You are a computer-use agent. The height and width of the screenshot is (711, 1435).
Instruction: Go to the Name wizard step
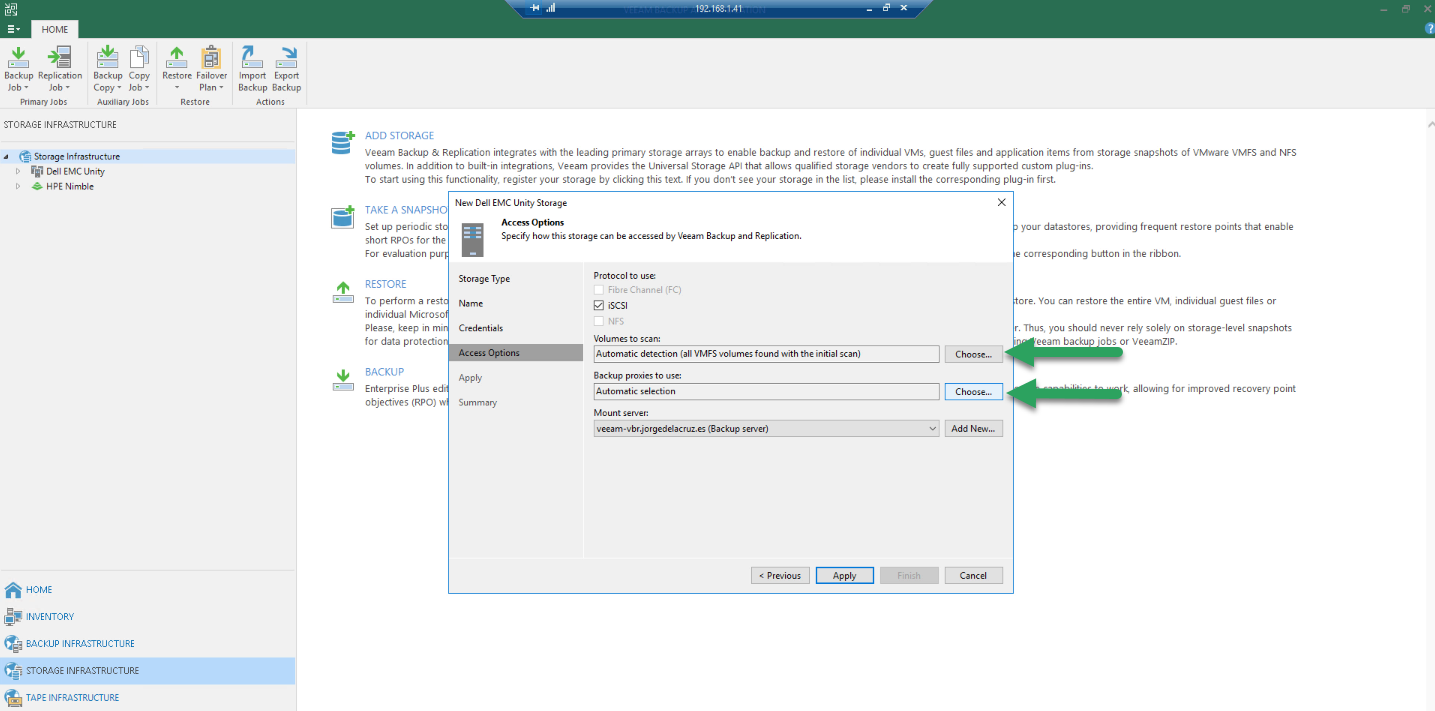pyautogui.click(x=471, y=303)
